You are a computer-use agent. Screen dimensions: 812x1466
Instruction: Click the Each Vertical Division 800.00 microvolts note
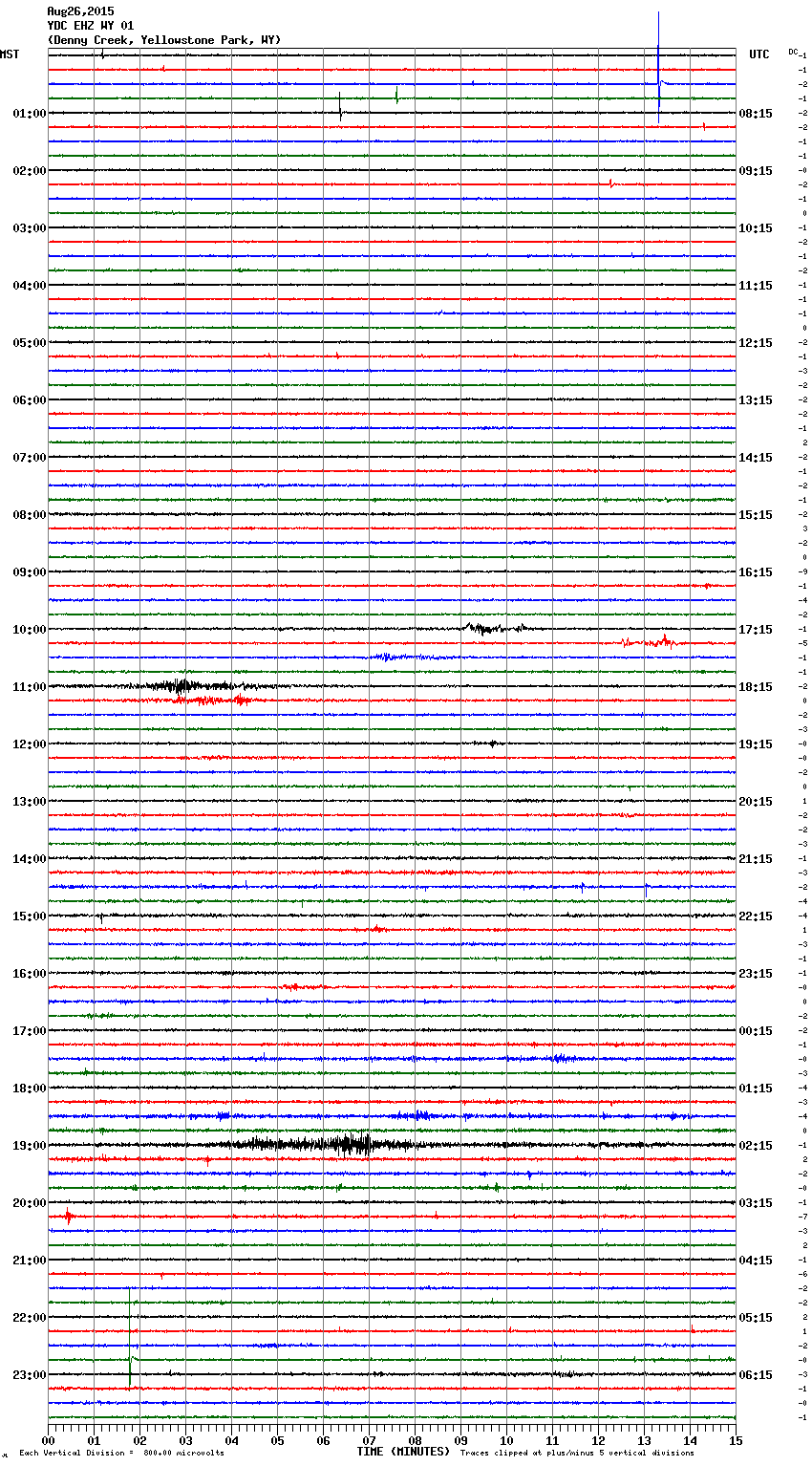tap(121, 1454)
